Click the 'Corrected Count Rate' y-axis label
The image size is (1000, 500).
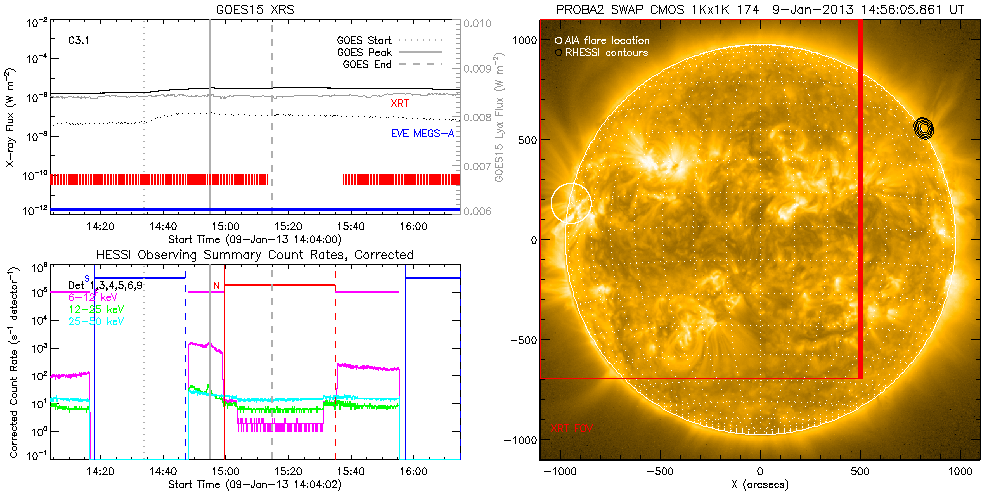tap(13, 364)
